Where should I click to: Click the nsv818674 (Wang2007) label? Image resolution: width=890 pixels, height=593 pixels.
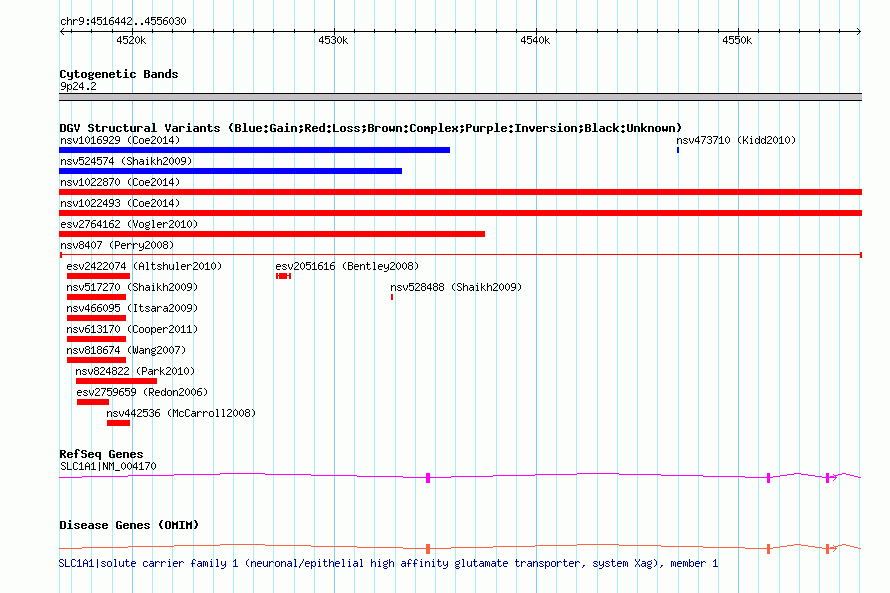click(x=126, y=350)
